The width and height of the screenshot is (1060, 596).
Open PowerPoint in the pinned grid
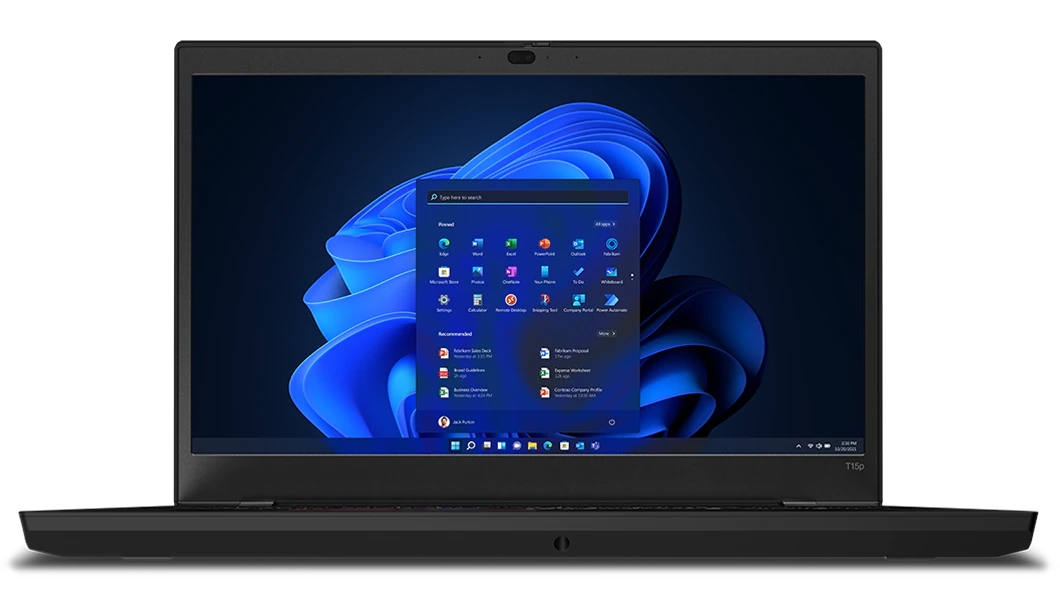point(545,245)
